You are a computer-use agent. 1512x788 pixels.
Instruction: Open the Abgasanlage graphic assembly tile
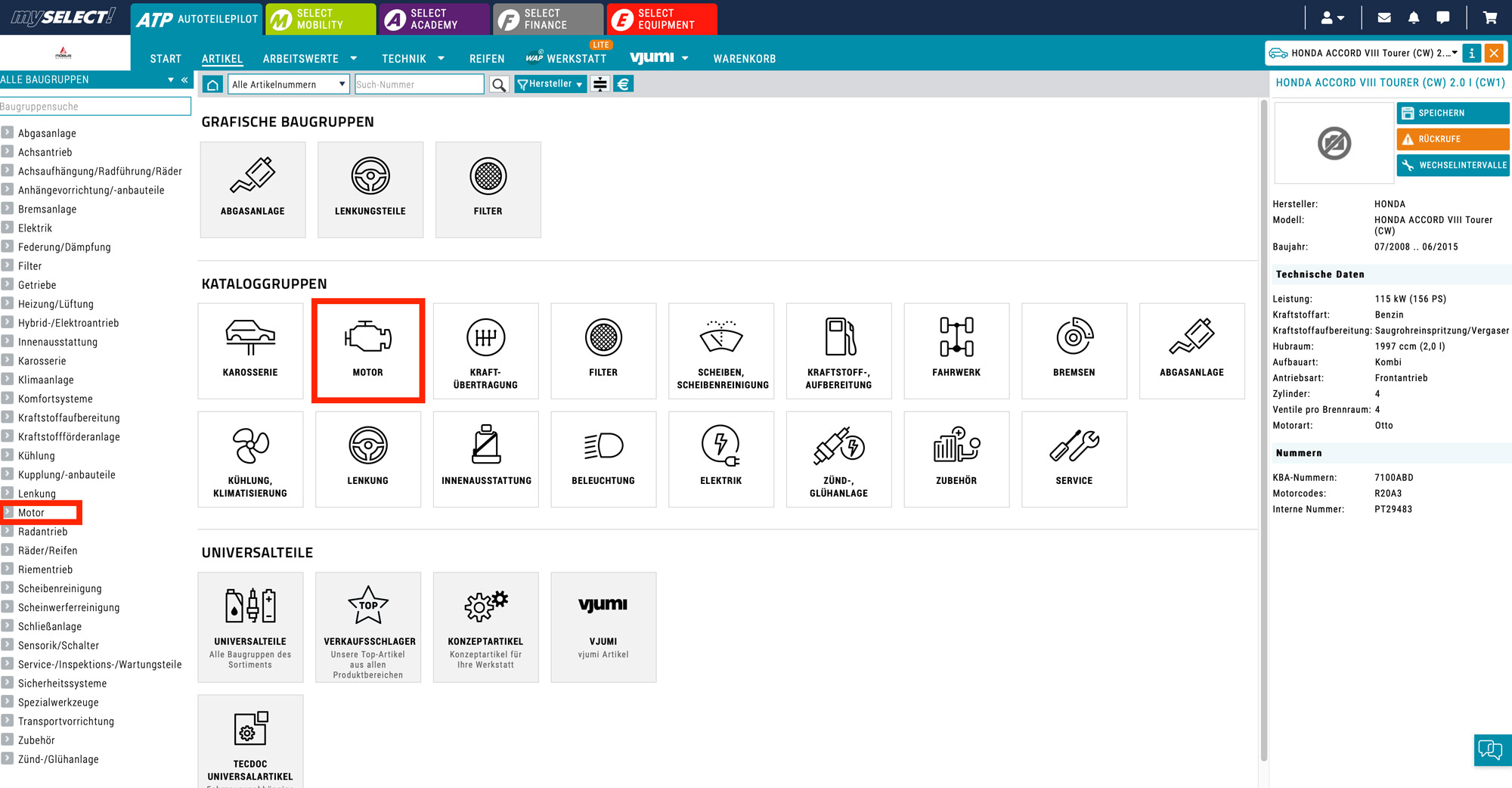[x=253, y=190]
